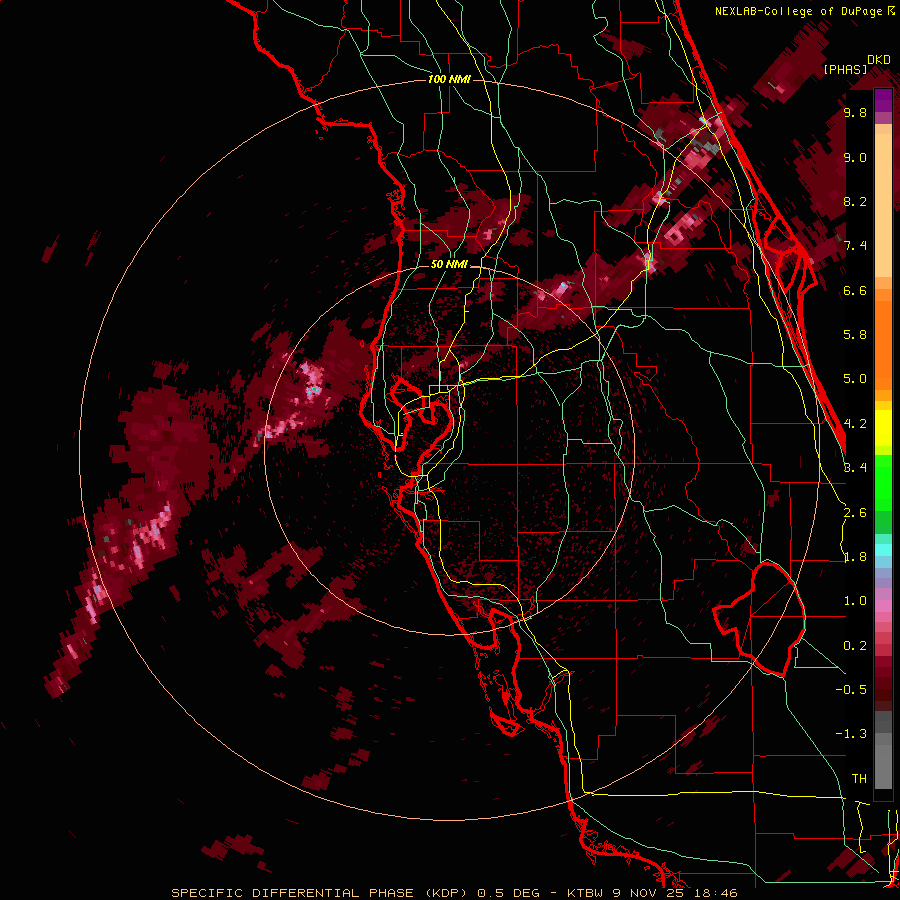Click the 1.8 value on the color scale
Viewport: 900px width, 900px height.
pos(855,557)
